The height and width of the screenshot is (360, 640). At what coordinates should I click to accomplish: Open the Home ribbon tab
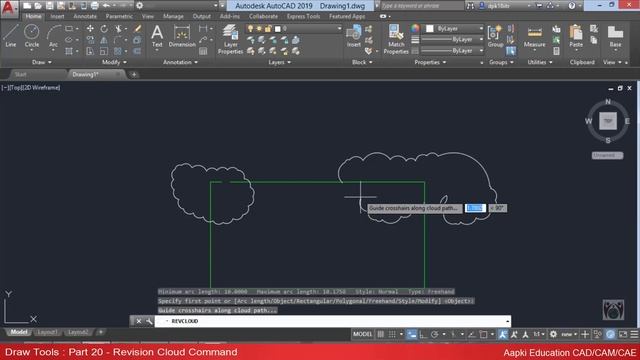coord(33,16)
